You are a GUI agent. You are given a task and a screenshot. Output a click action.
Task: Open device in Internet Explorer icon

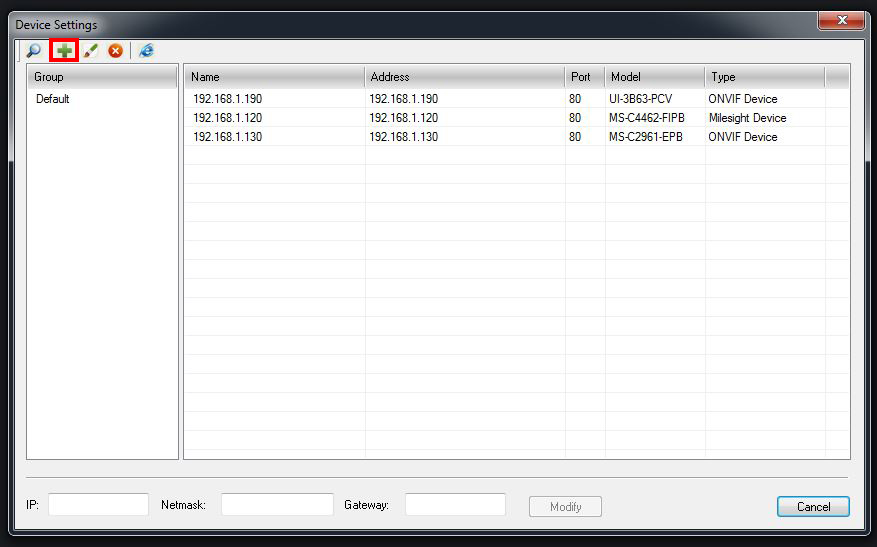[x=146, y=51]
